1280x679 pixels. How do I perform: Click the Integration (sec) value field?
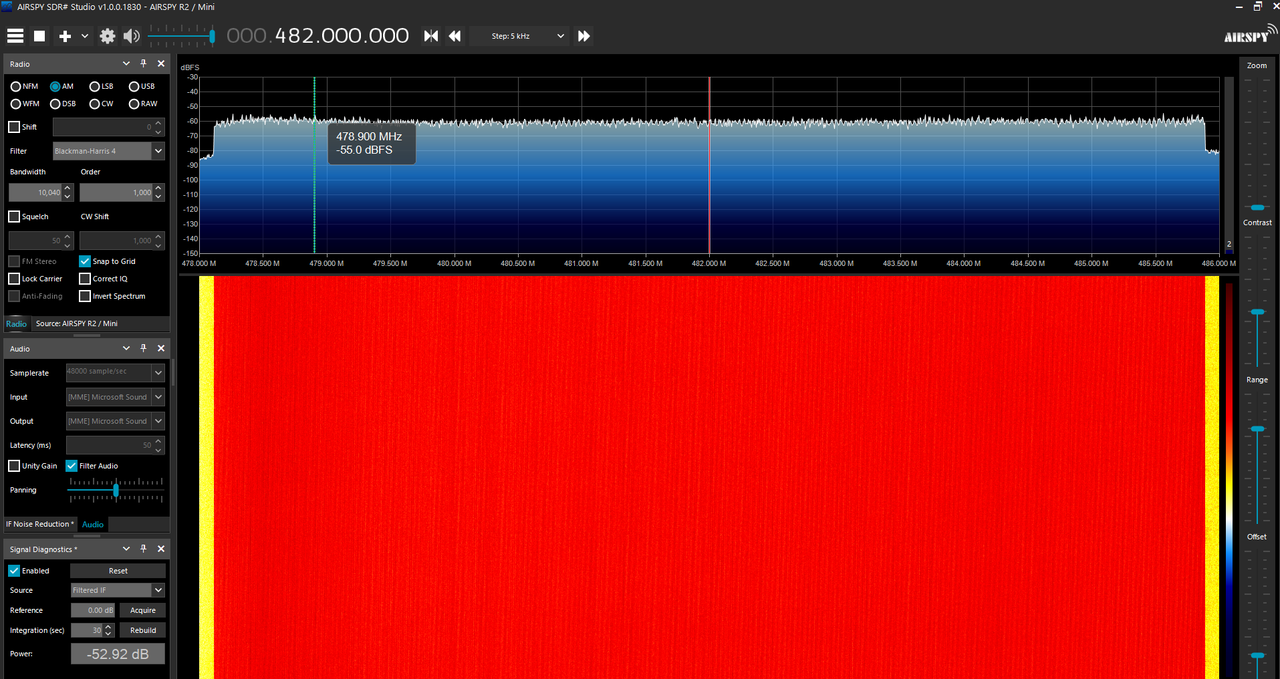93,630
